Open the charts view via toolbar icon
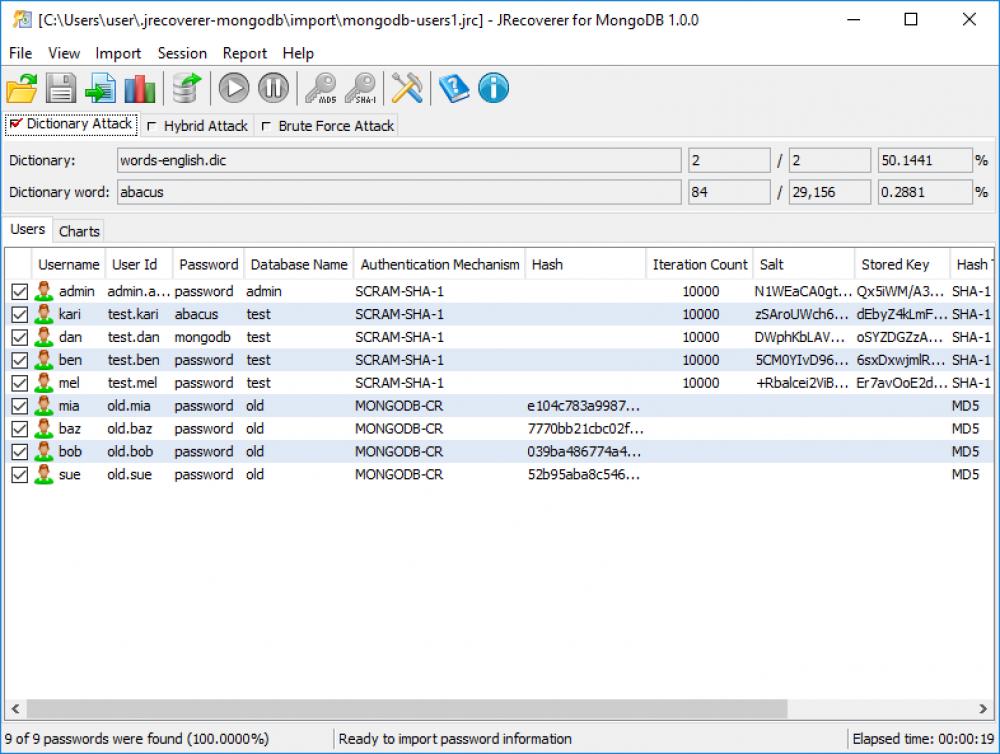1000x754 pixels. click(139, 88)
